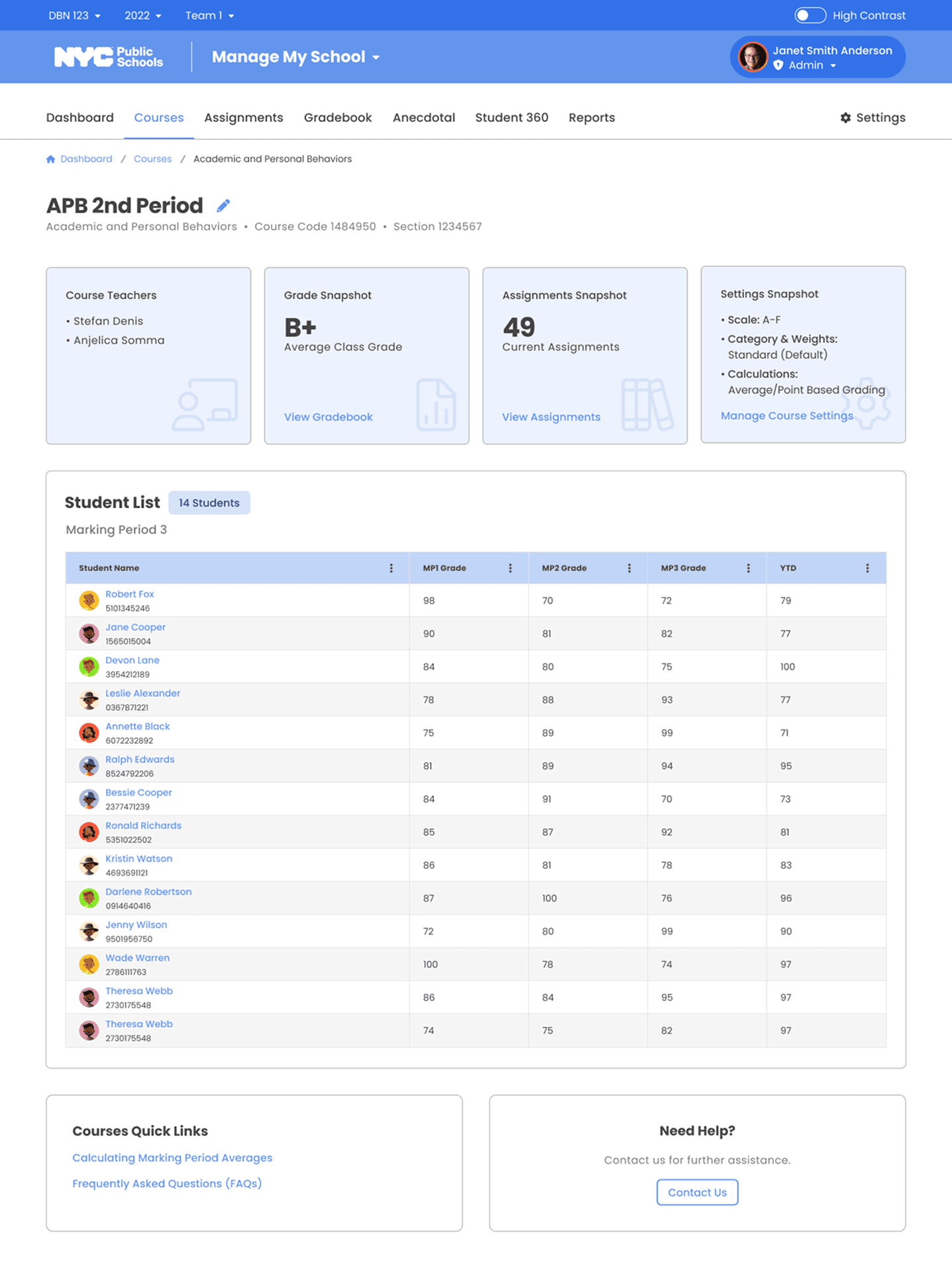Click the 14 Students badge
952x1268 pixels.
click(209, 503)
